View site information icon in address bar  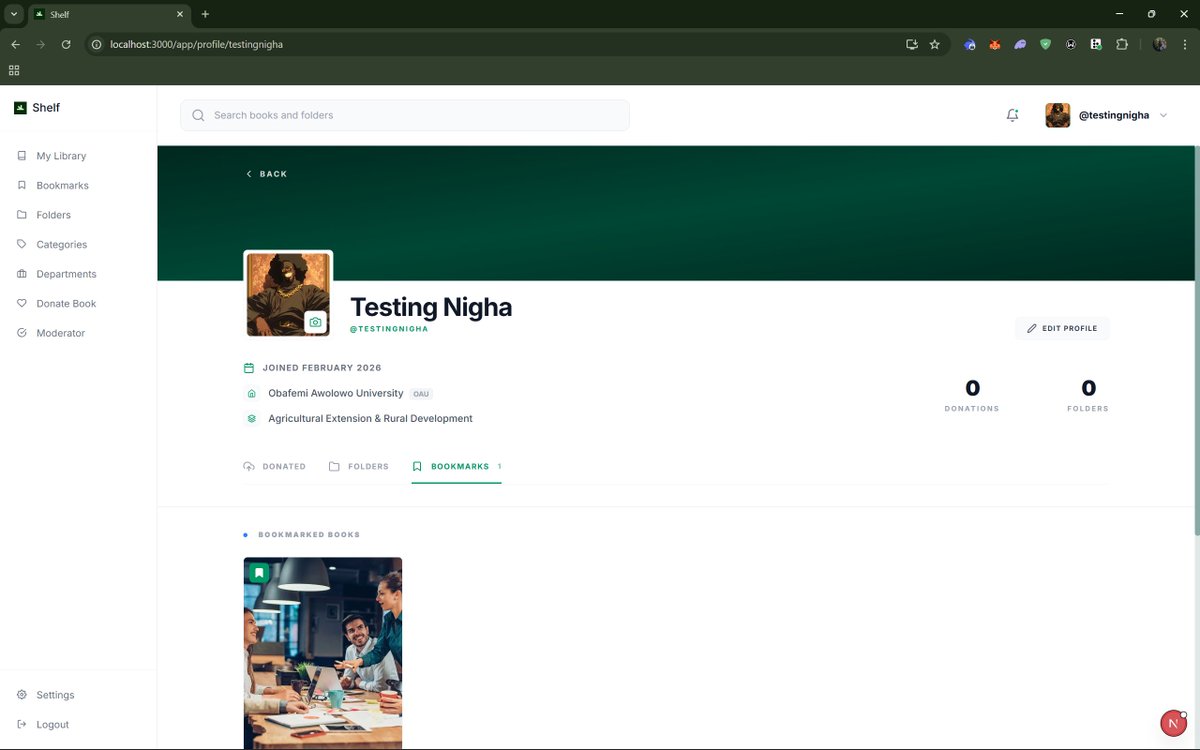97,44
